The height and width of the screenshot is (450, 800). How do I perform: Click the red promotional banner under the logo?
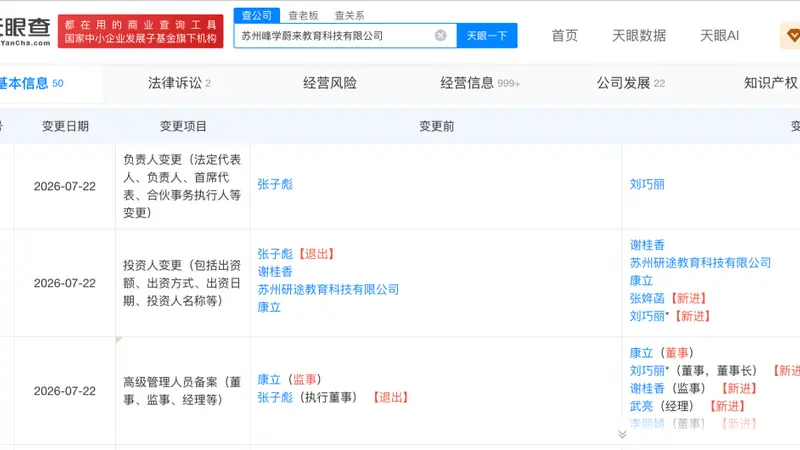tap(140, 31)
